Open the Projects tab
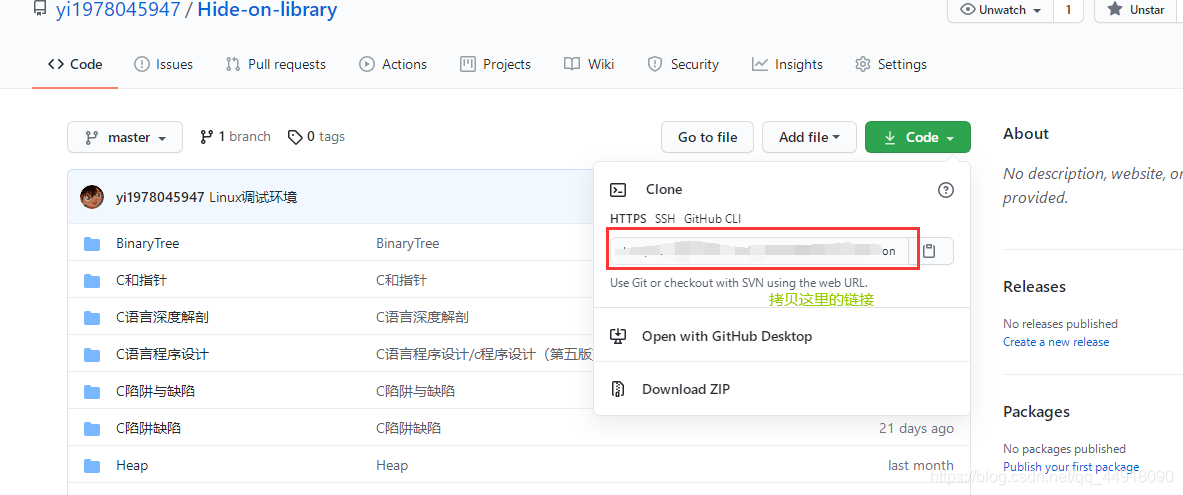The width and height of the screenshot is (1183, 495). [x=496, y=65]
